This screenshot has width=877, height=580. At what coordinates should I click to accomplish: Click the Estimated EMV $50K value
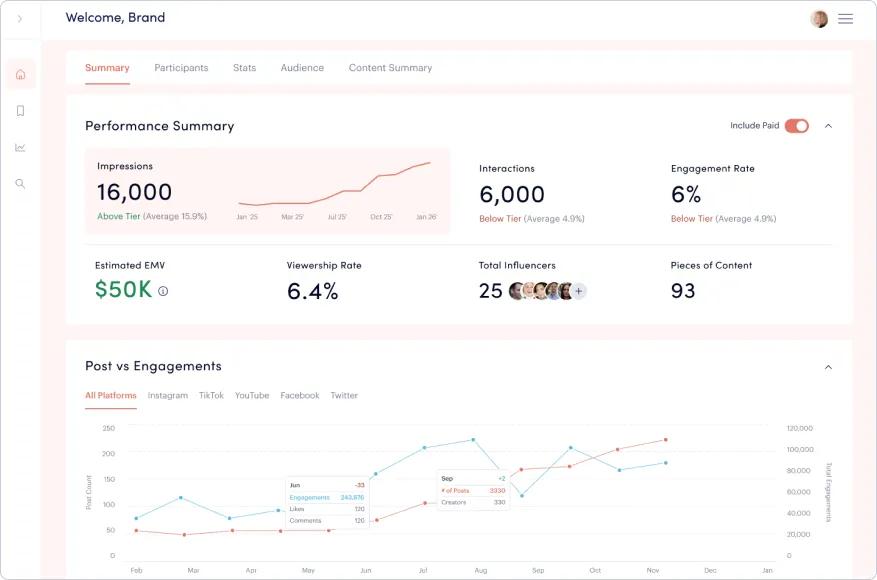(123, 289)
